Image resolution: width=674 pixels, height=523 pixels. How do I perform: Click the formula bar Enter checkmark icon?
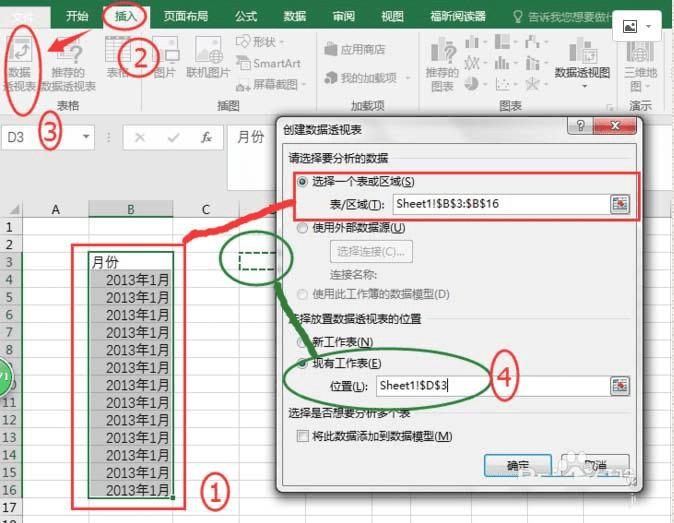173,138
